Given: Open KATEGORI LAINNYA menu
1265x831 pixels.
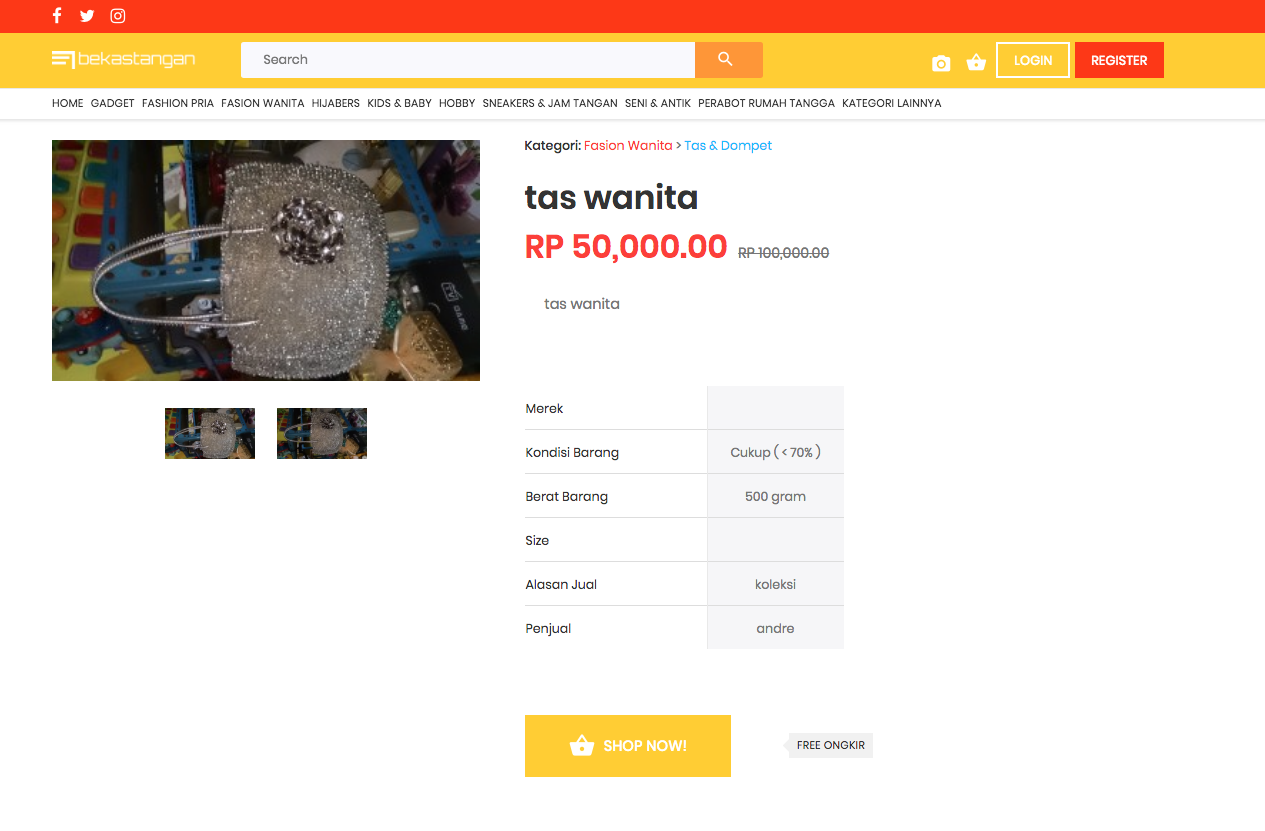Looking at the screenshot, I should 891,103.
